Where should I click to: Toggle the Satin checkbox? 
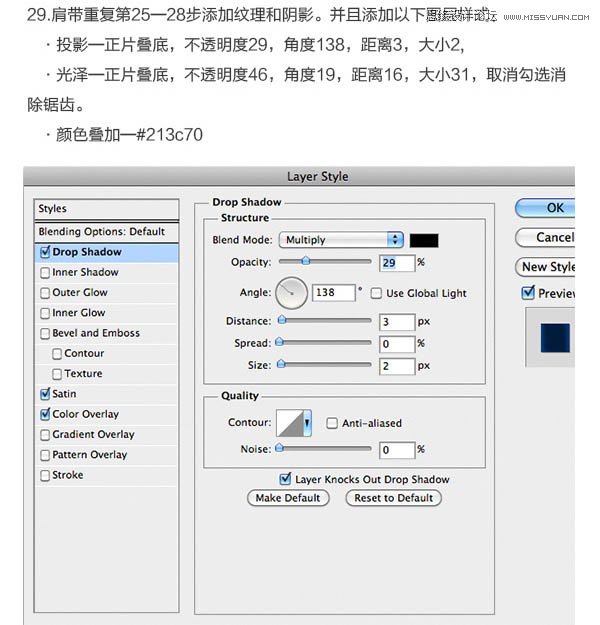tap(45, 394)
